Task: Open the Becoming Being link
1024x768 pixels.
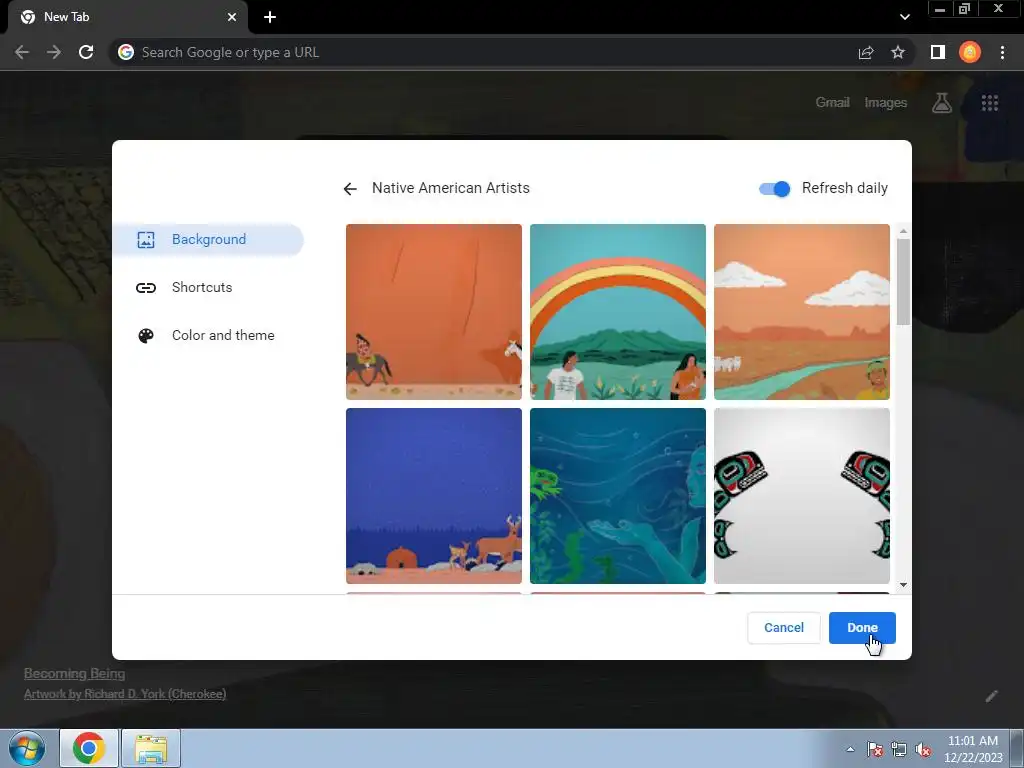Action: point(74,673)
